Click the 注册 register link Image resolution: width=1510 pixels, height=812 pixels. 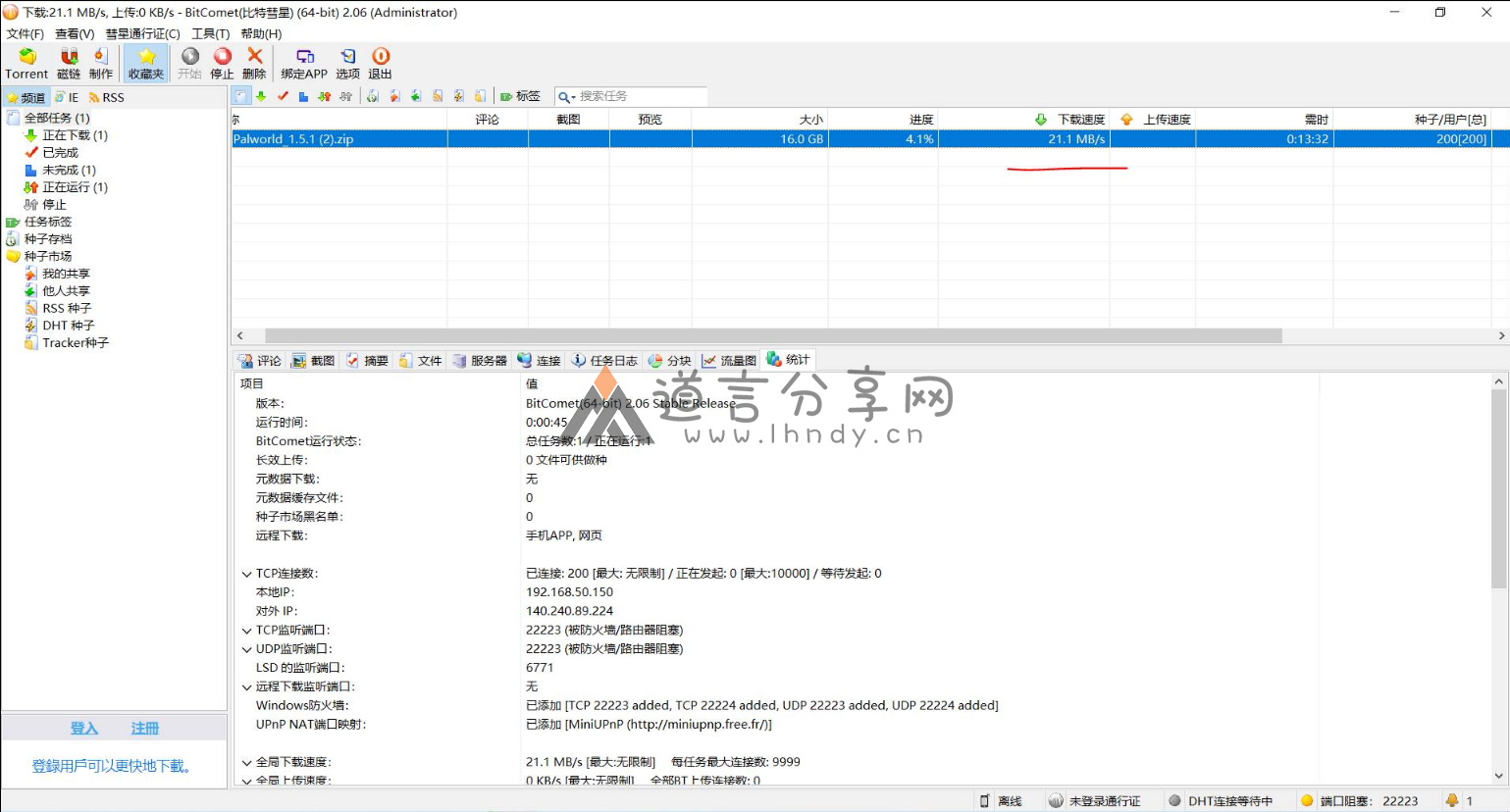click(x=145, y=729)
